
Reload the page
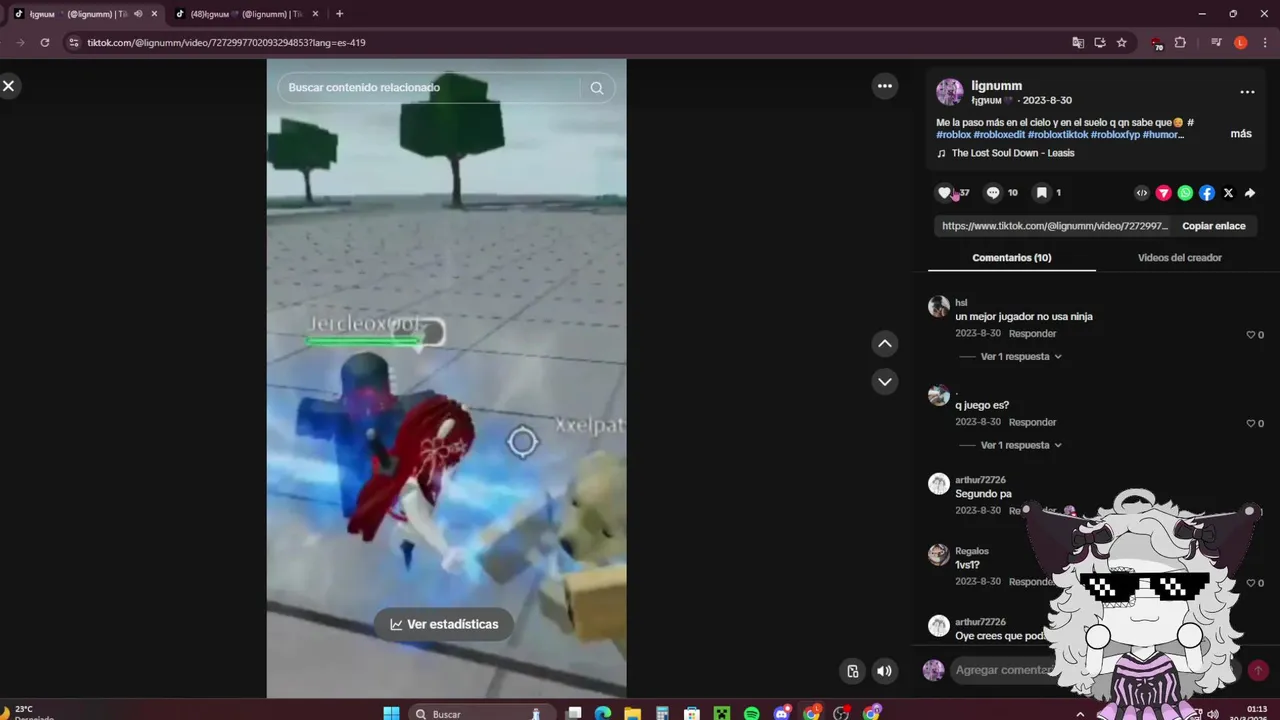point(45,43)
